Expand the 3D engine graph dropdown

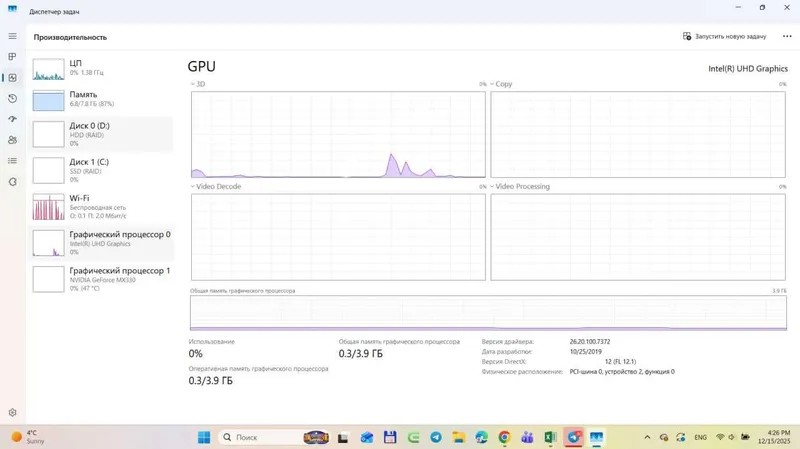[198, 84]
